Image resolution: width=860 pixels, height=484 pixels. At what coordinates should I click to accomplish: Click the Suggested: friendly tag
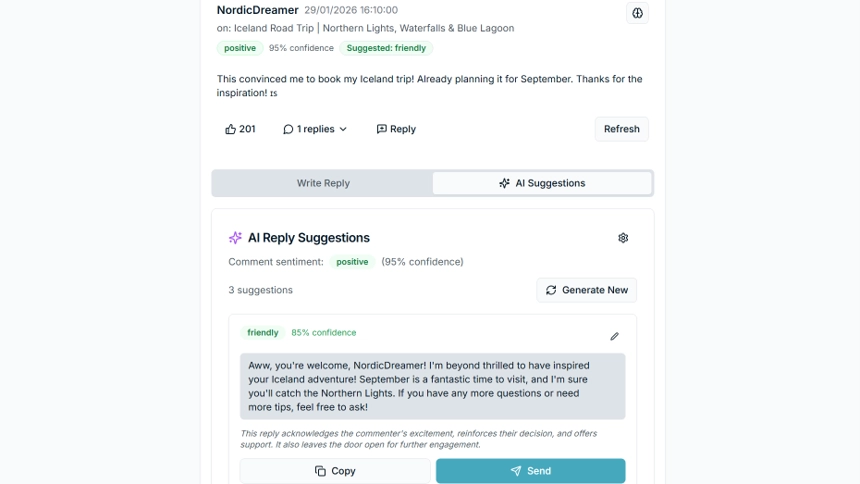(x=386, y=48)
